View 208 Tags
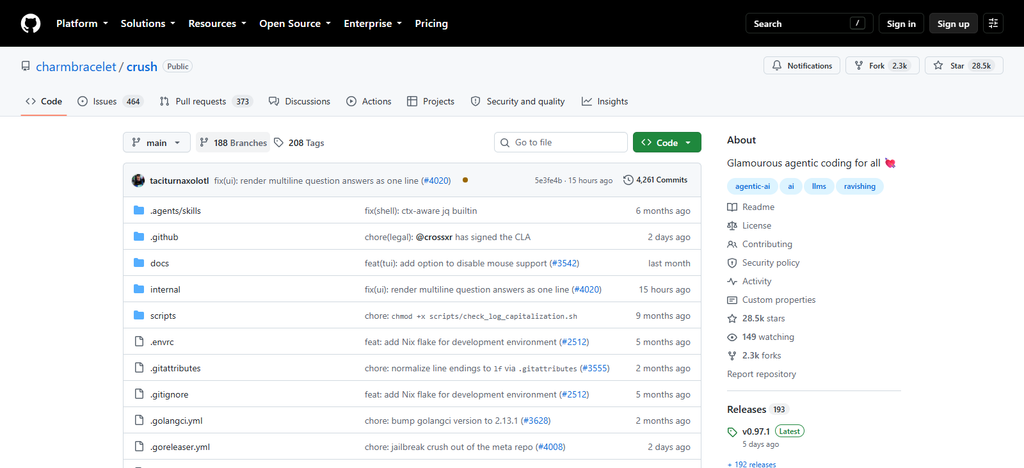The image size is (1024, 468). click(299, 142)
